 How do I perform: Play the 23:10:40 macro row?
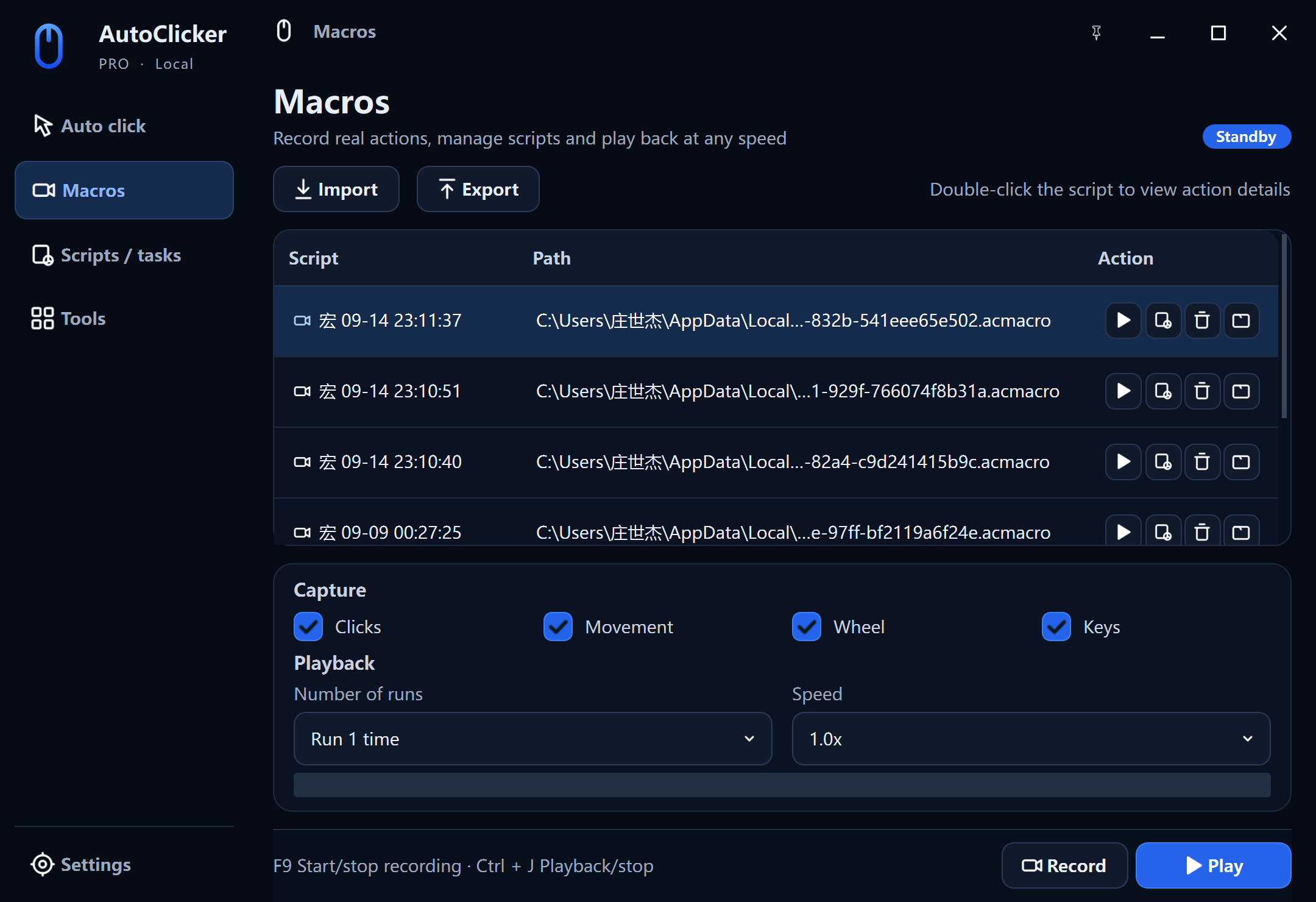pyautogui.click(x=1123, y=462)
